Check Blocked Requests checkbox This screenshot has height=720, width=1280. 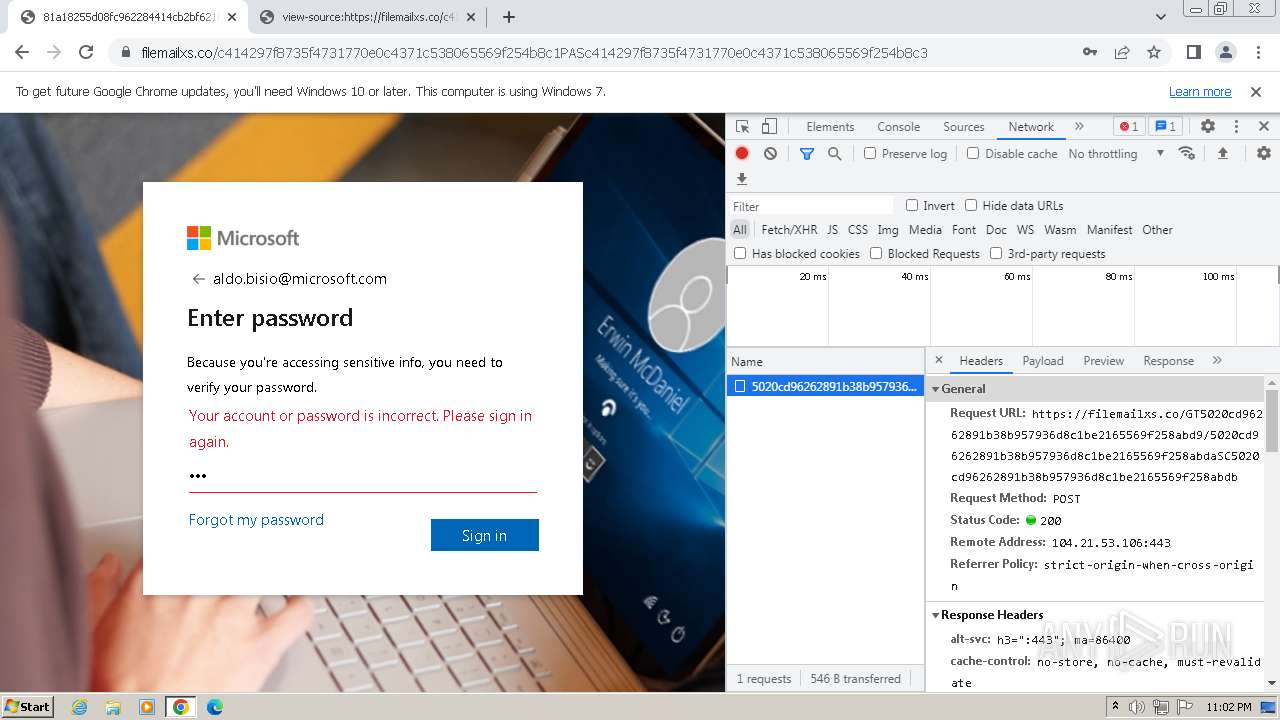876,253
